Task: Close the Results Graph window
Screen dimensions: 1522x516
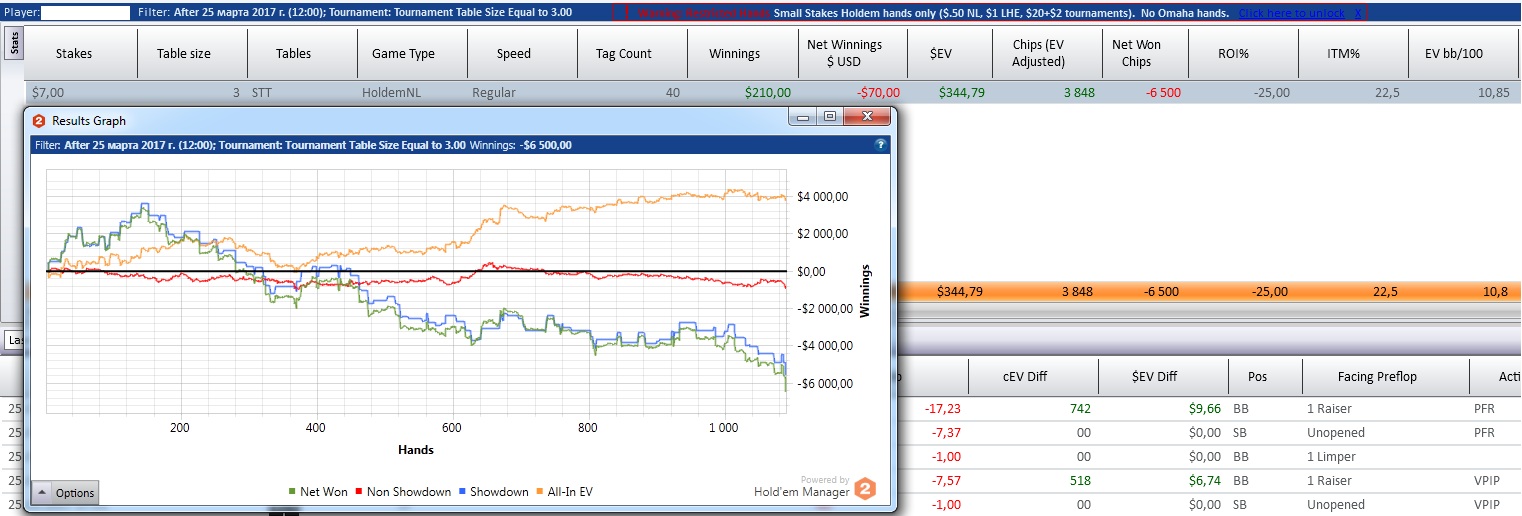Action: (865, 117)
